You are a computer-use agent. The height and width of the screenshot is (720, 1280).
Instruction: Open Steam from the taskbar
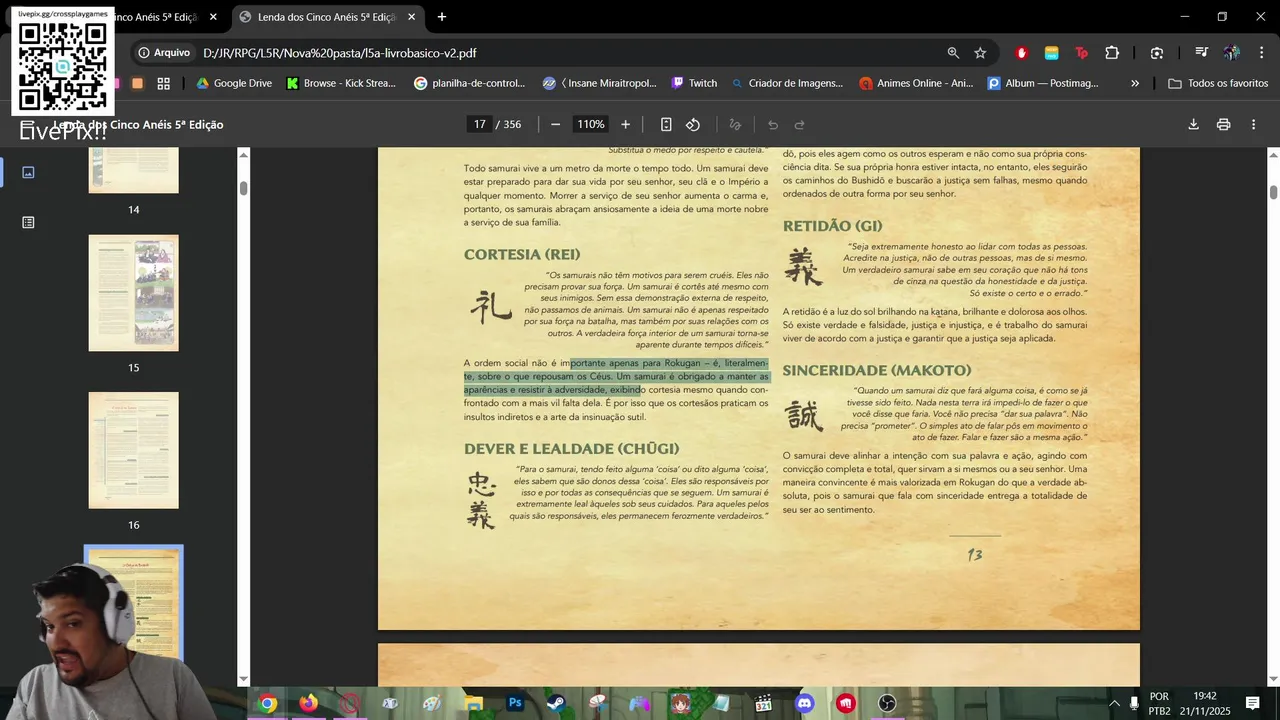pos(555,703)
